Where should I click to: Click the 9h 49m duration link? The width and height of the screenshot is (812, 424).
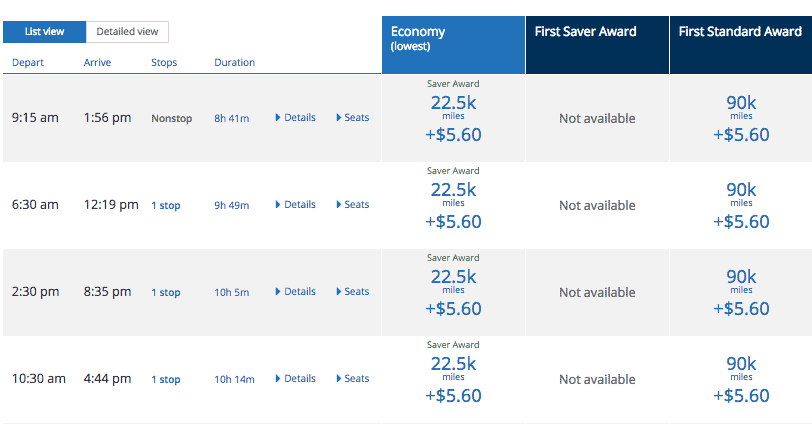point(231,206)
